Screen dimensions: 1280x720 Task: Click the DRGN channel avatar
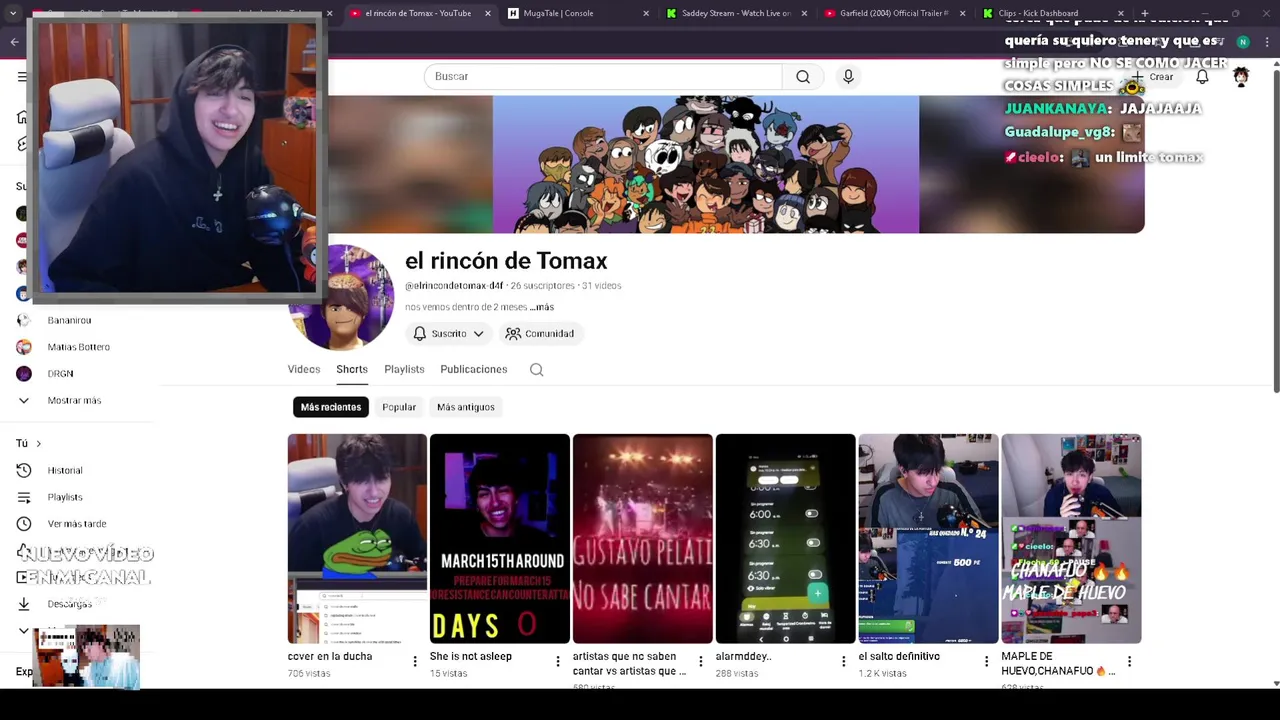point(24,374)
